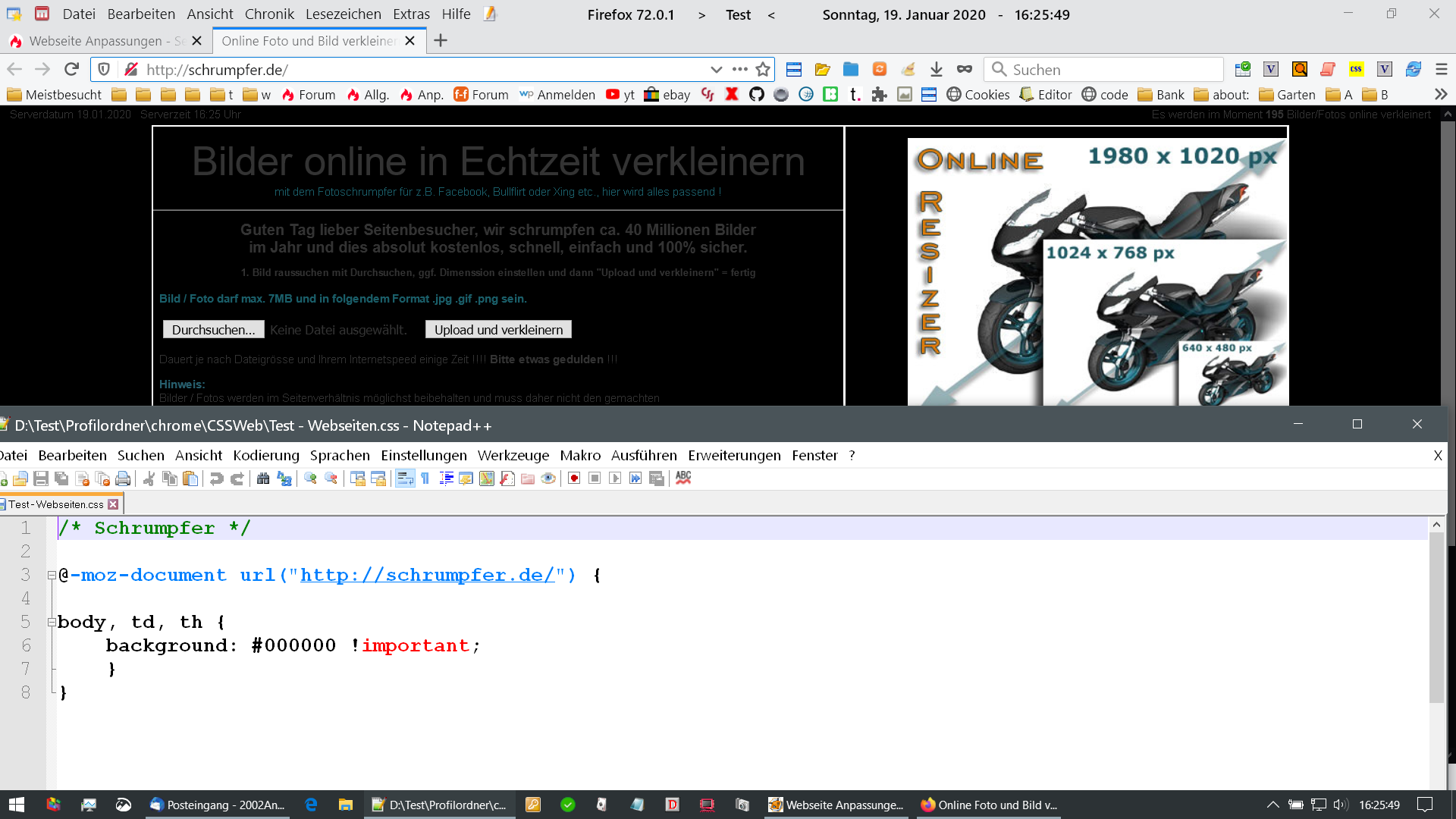Reload the schrumpfer.de page
This screenshot has width=1456, height=819.
click(72, 70)
